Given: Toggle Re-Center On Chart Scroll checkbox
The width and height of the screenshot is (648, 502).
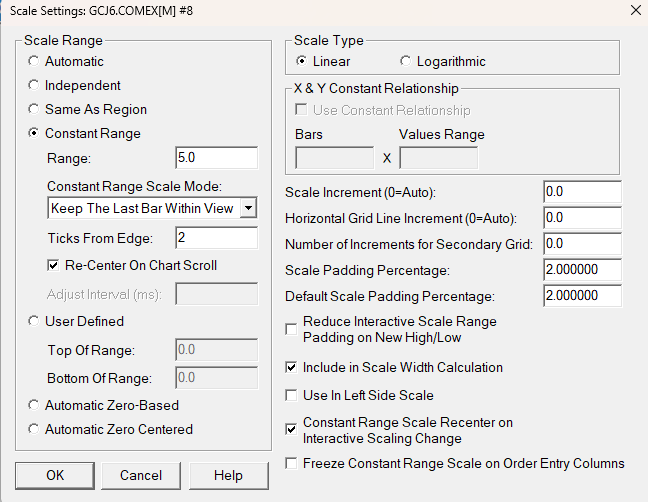Looking at the screenshot, I should pos(54,266).
